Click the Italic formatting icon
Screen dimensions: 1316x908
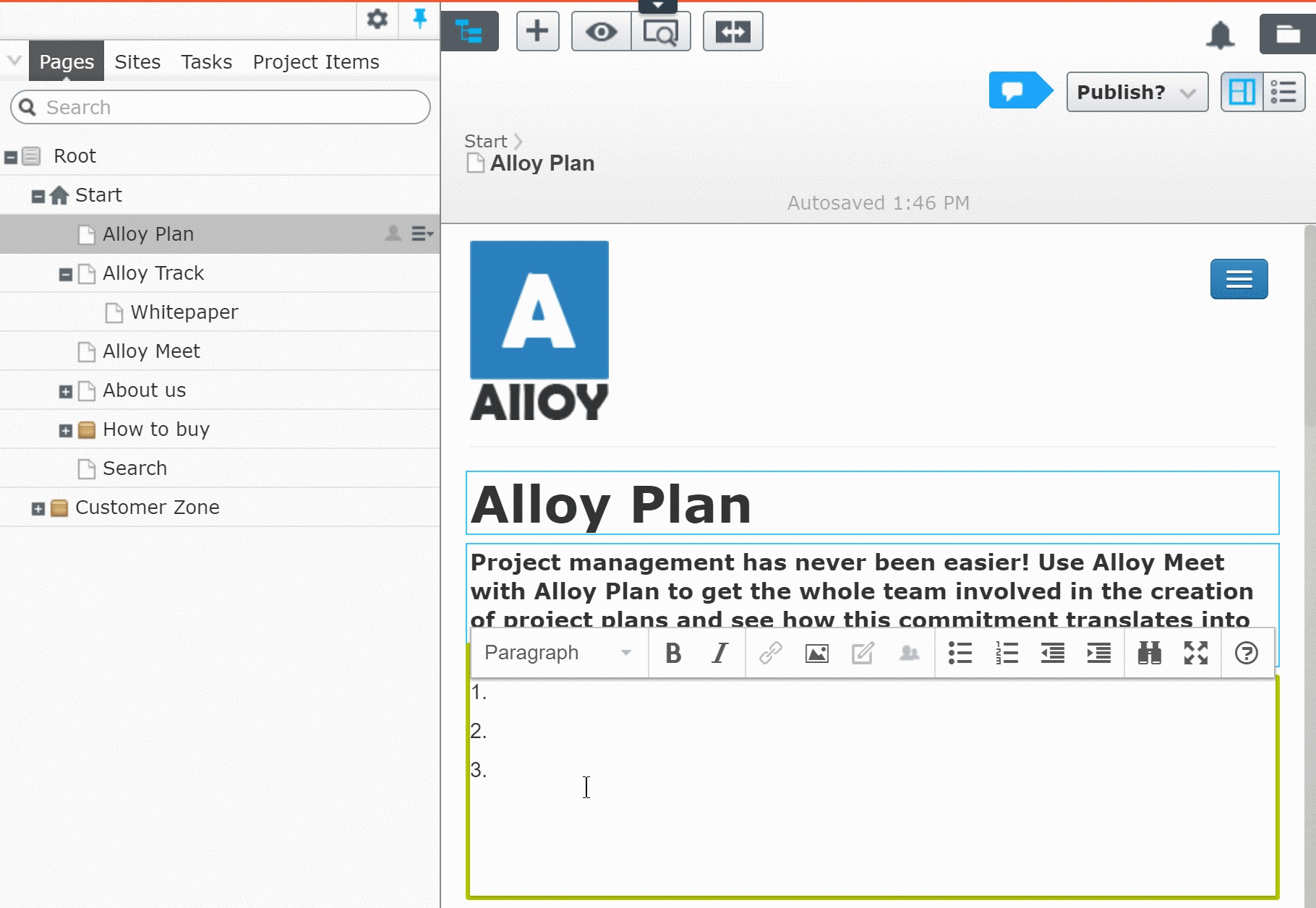719,654
